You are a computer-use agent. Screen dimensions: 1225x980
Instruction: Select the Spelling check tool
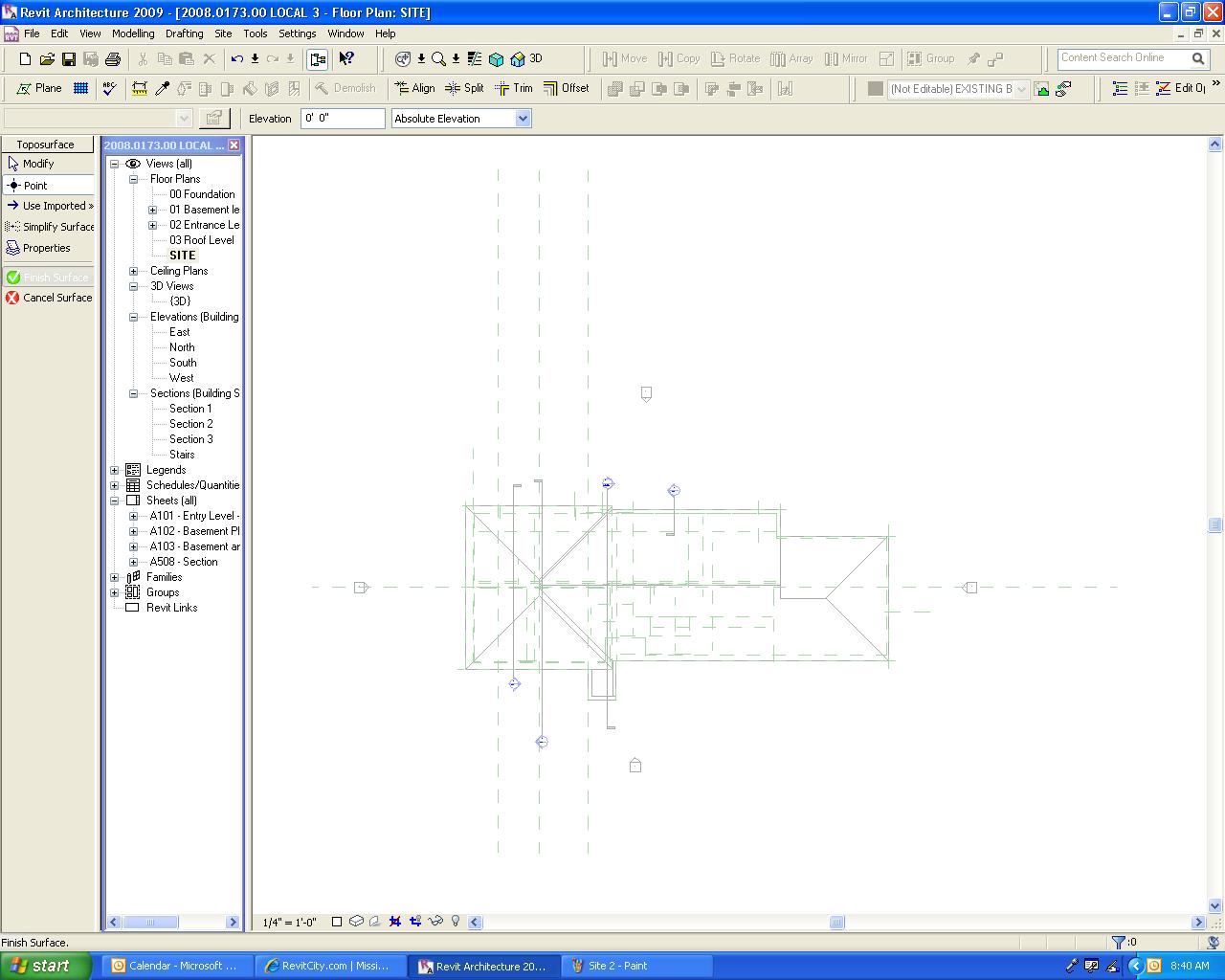[109, 89]
